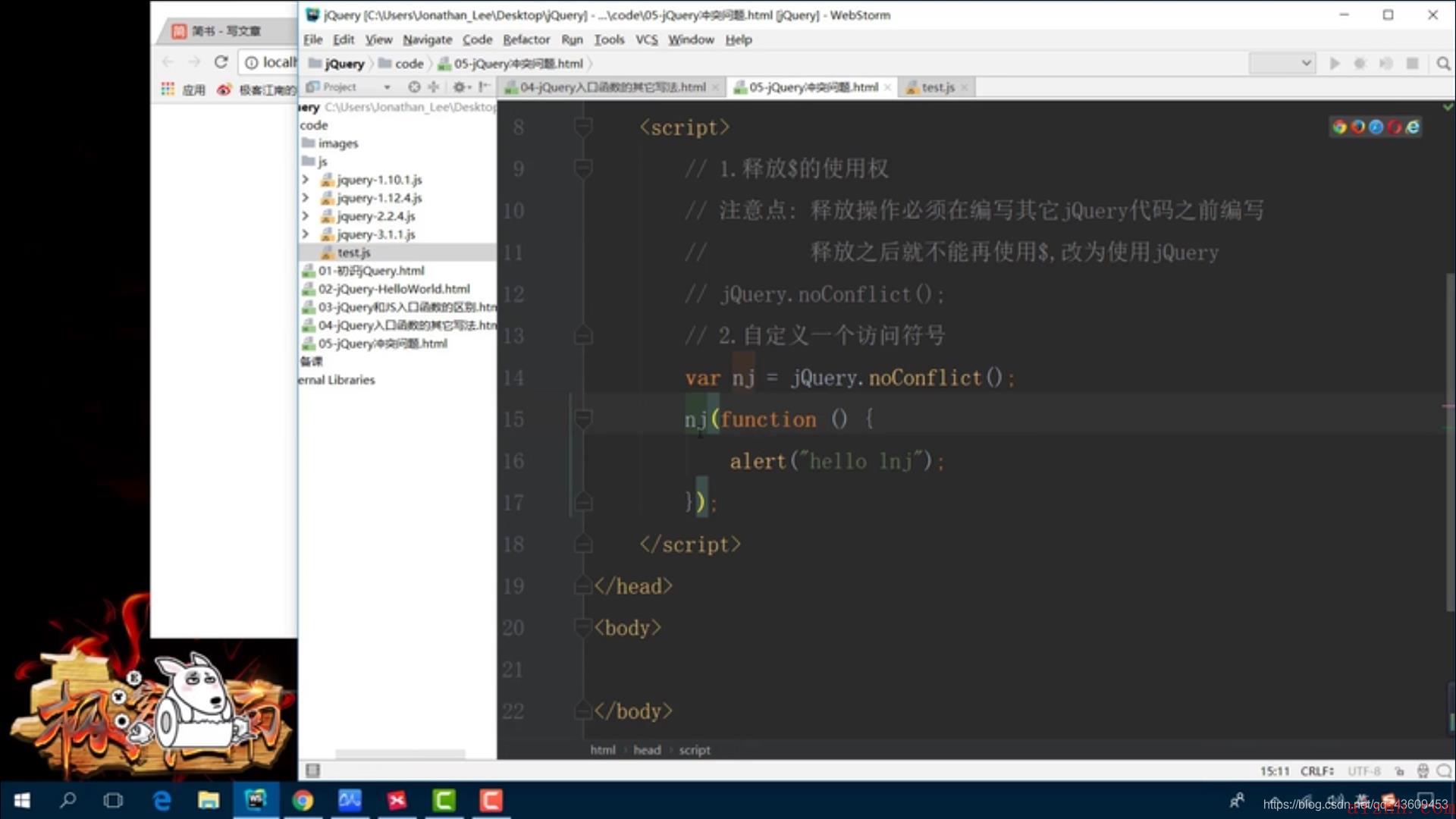The height and width of the screenshot is (819, 1456).
Task: Reload page in the Chrome window
Action: [x=221, y=62]
